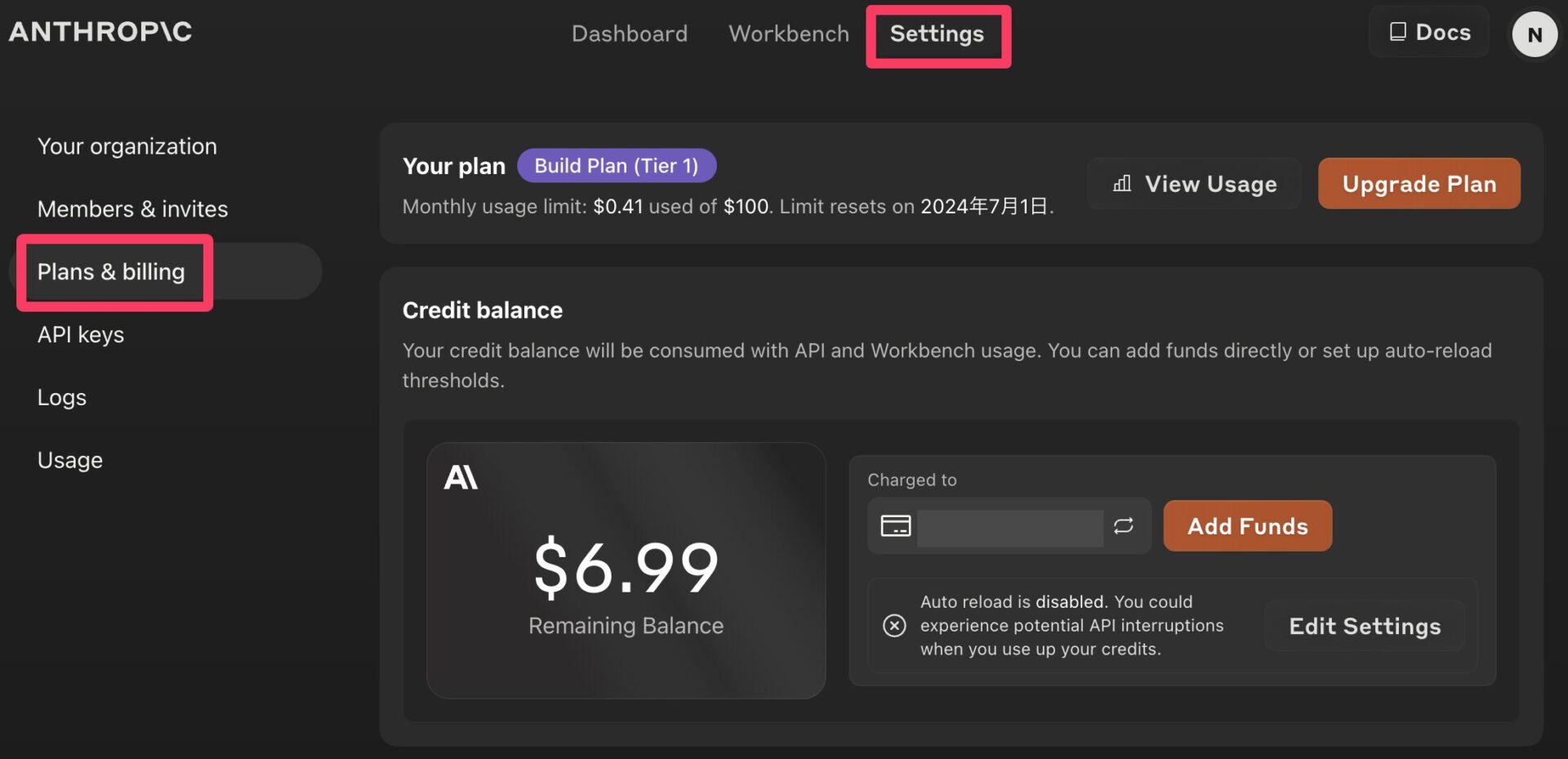Switch to the Workbench tab
The height and width of the screenshot is (759, 1568).
pos(788,33)
